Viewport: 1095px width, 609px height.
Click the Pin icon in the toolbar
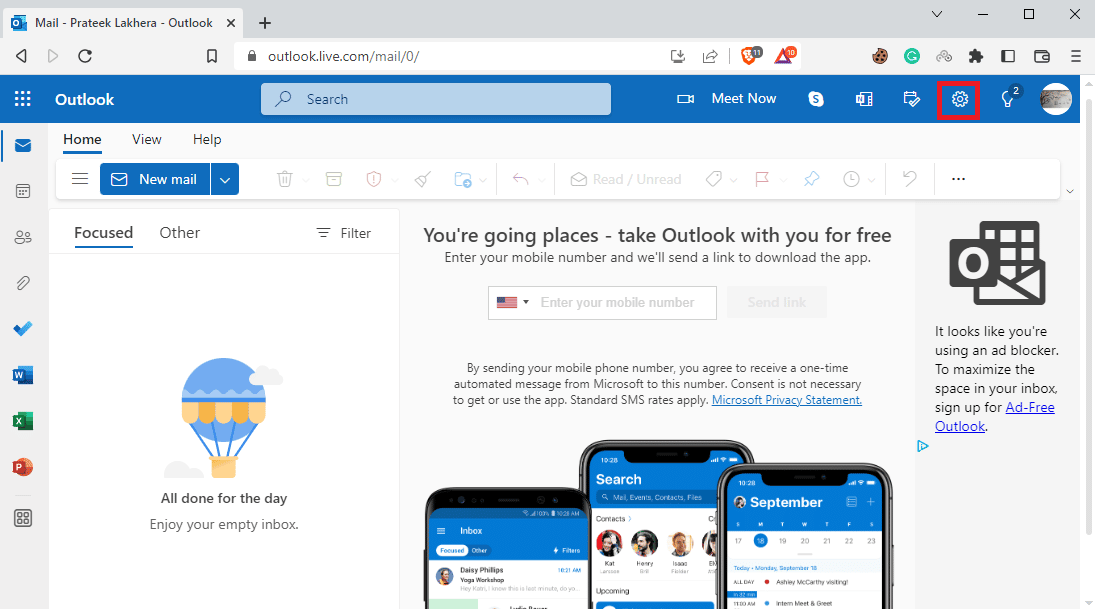(811, 179)
